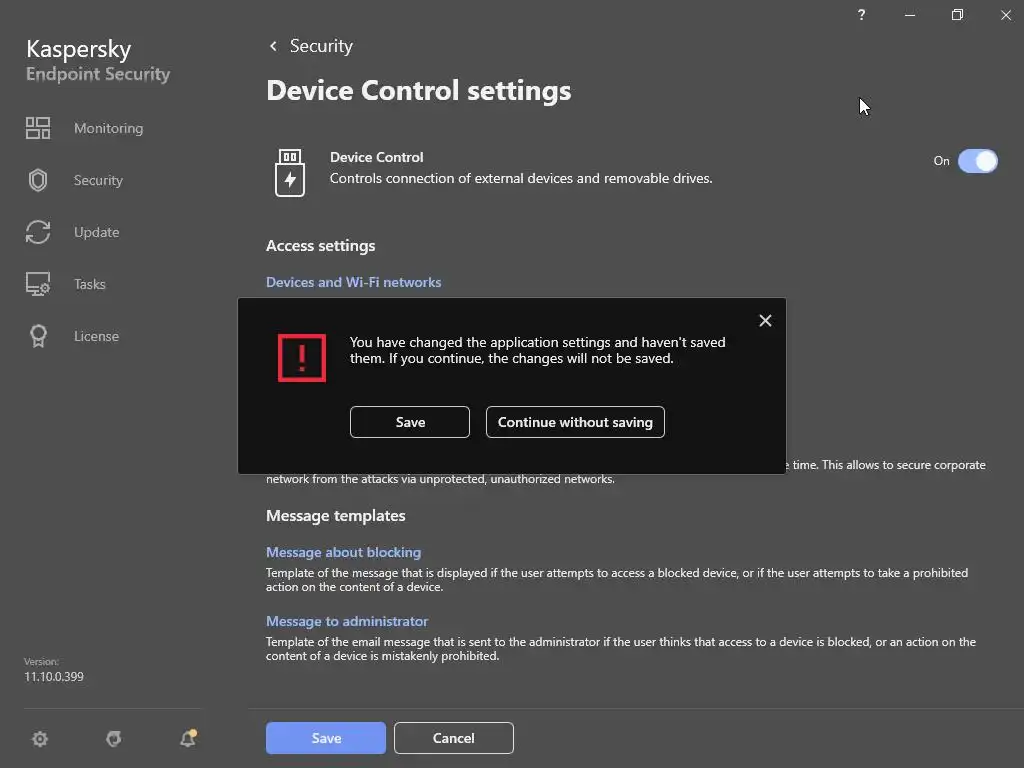Click the Update circular arrows icon
This screenshot has height=768, width=1024.
[38, 232]
